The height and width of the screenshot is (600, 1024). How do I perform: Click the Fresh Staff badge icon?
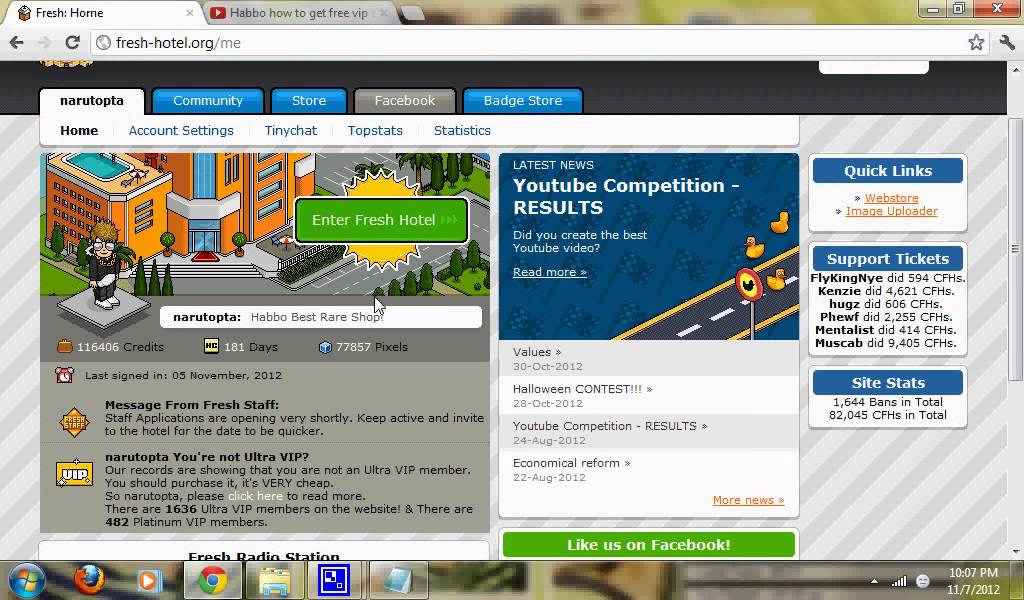pyautogui.click(x=74, y=422)
